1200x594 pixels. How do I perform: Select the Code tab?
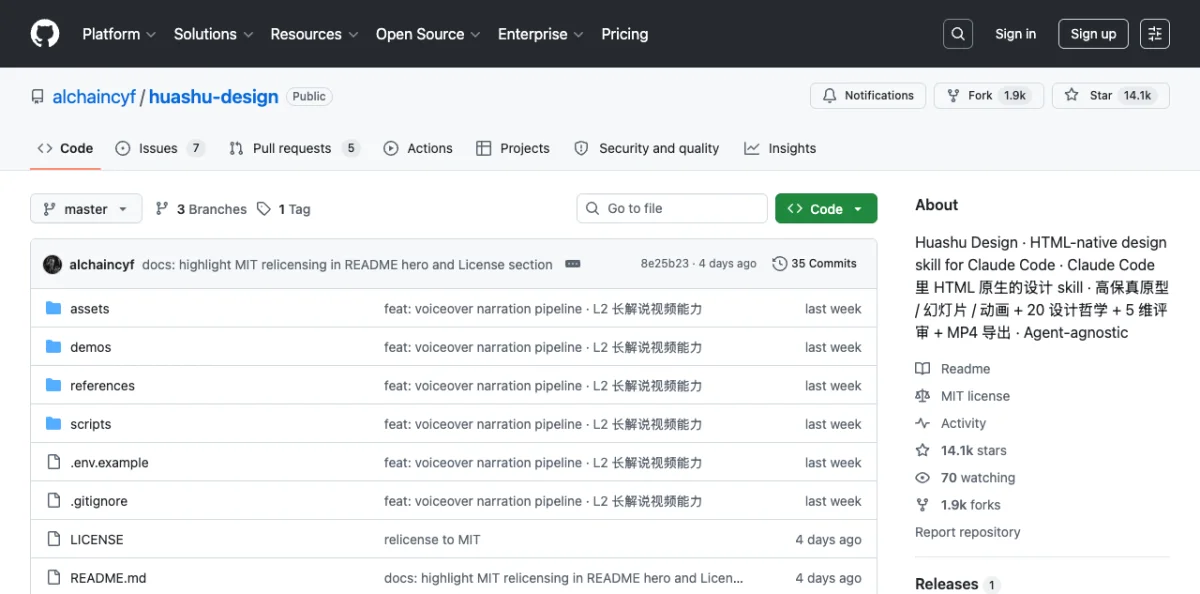point(65,148)
